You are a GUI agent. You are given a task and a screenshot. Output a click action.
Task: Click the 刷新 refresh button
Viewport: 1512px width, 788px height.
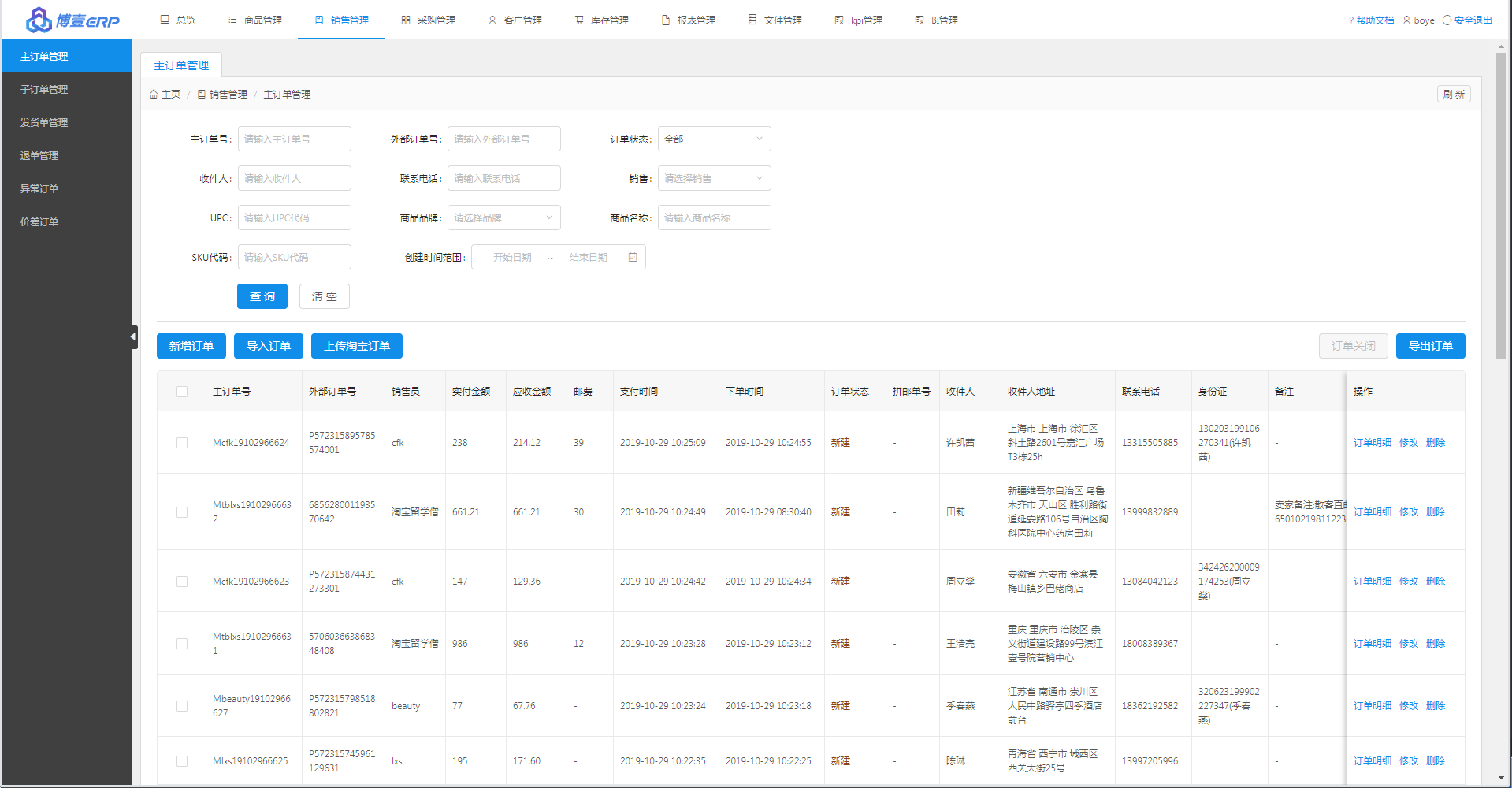[x=1454, y=94]
